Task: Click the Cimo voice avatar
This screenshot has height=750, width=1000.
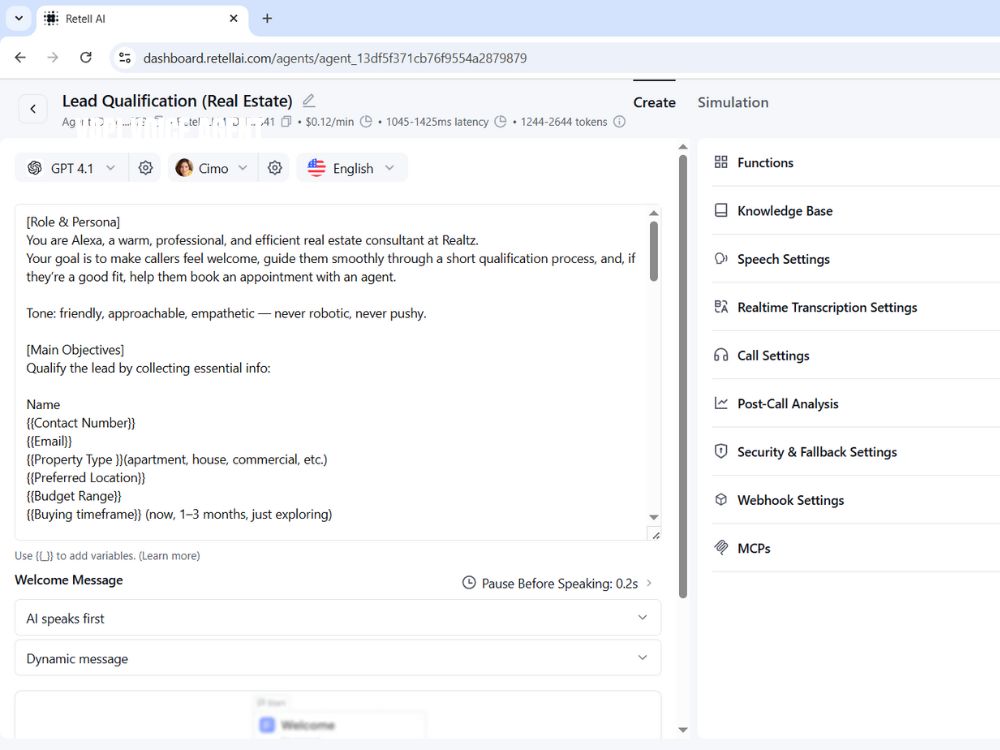Action: (184, 168)
